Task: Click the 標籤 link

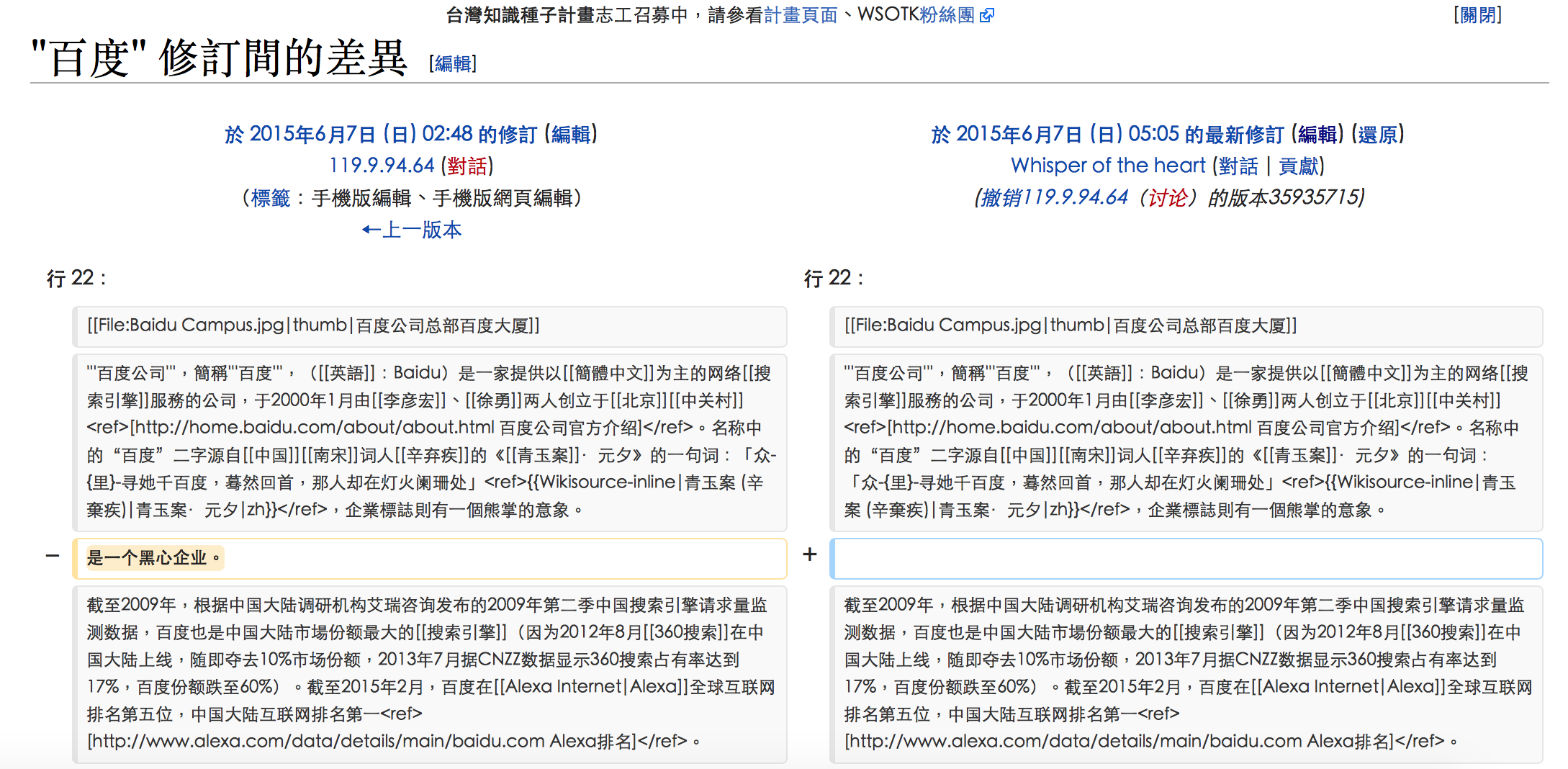Action: point(271,198)
